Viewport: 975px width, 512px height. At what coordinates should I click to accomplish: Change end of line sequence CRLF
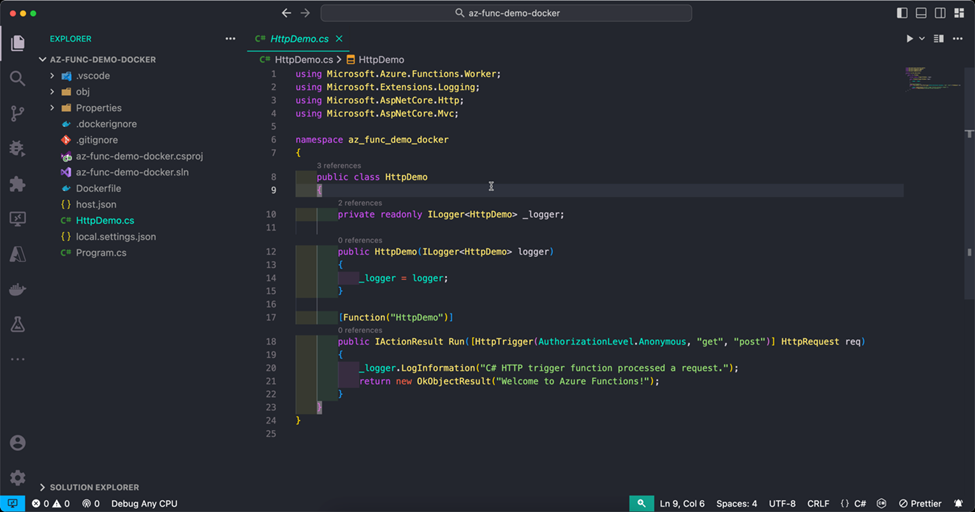pyautogui.click(x=818, y=503)
